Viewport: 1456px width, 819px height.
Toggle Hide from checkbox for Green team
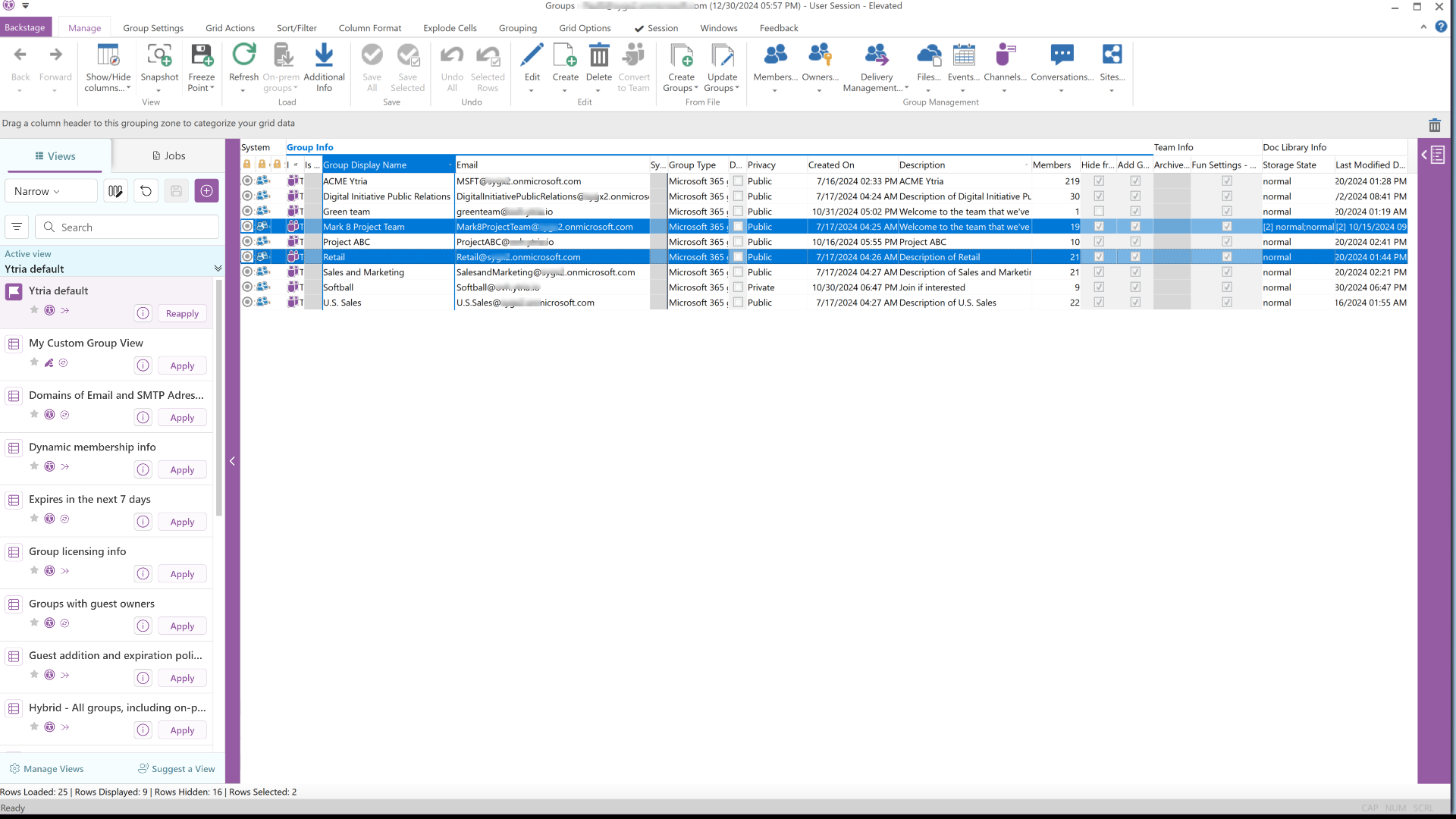click(x=1099, y=212)
